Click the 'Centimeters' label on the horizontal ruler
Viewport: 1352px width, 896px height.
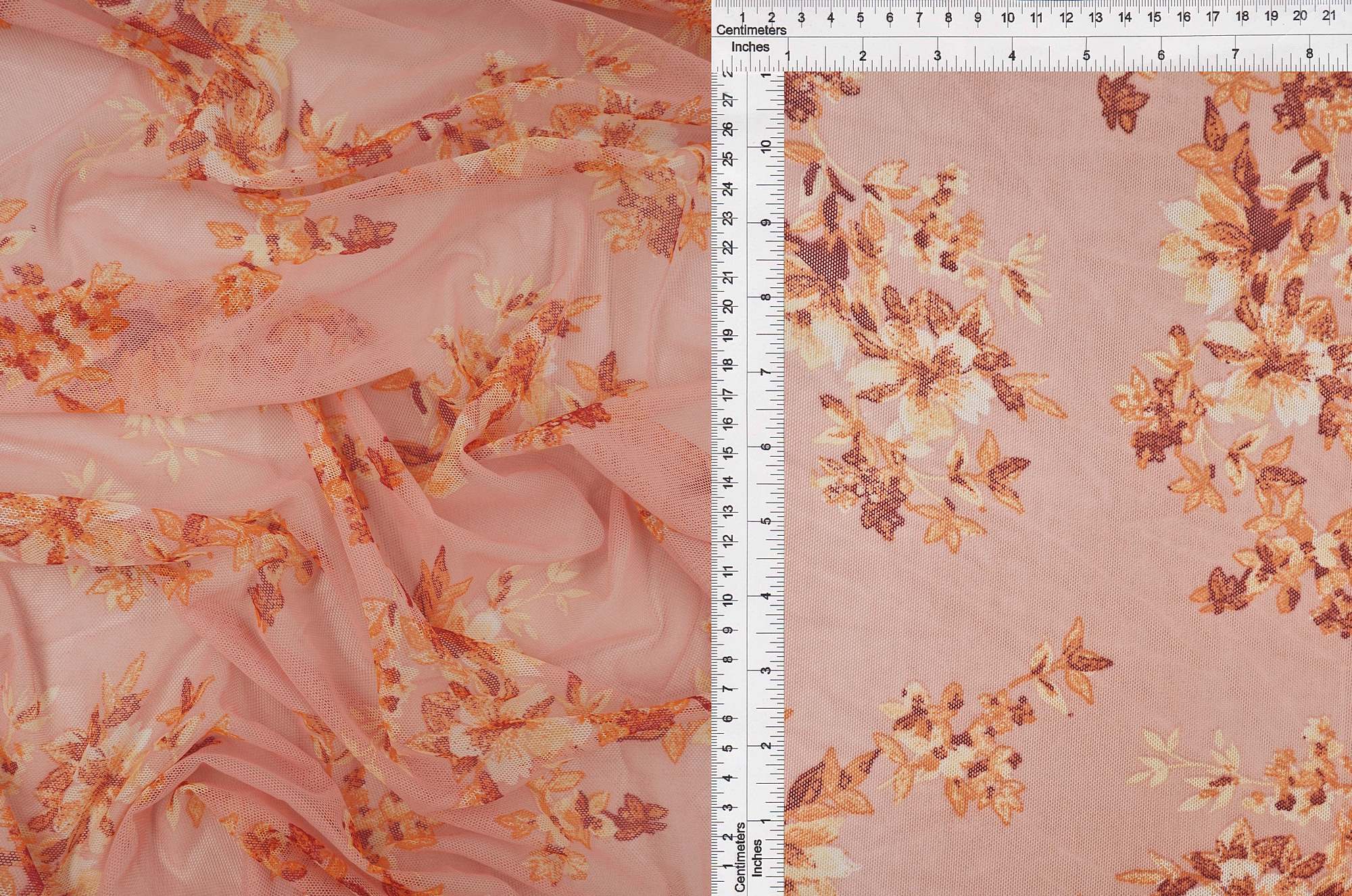(751, 30)
